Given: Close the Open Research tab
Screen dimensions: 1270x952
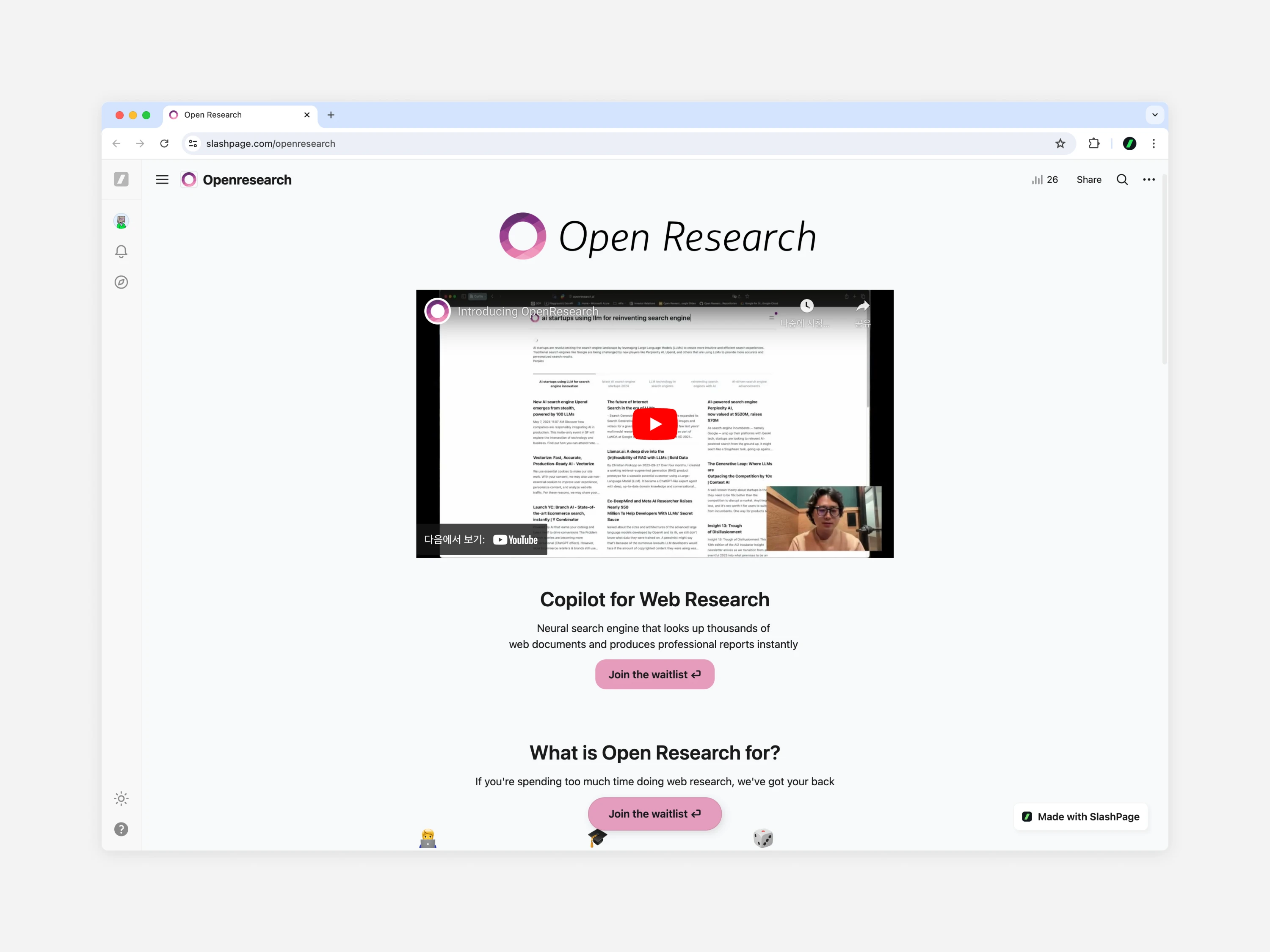Looking at the screenshot, I should click(306, 115).
